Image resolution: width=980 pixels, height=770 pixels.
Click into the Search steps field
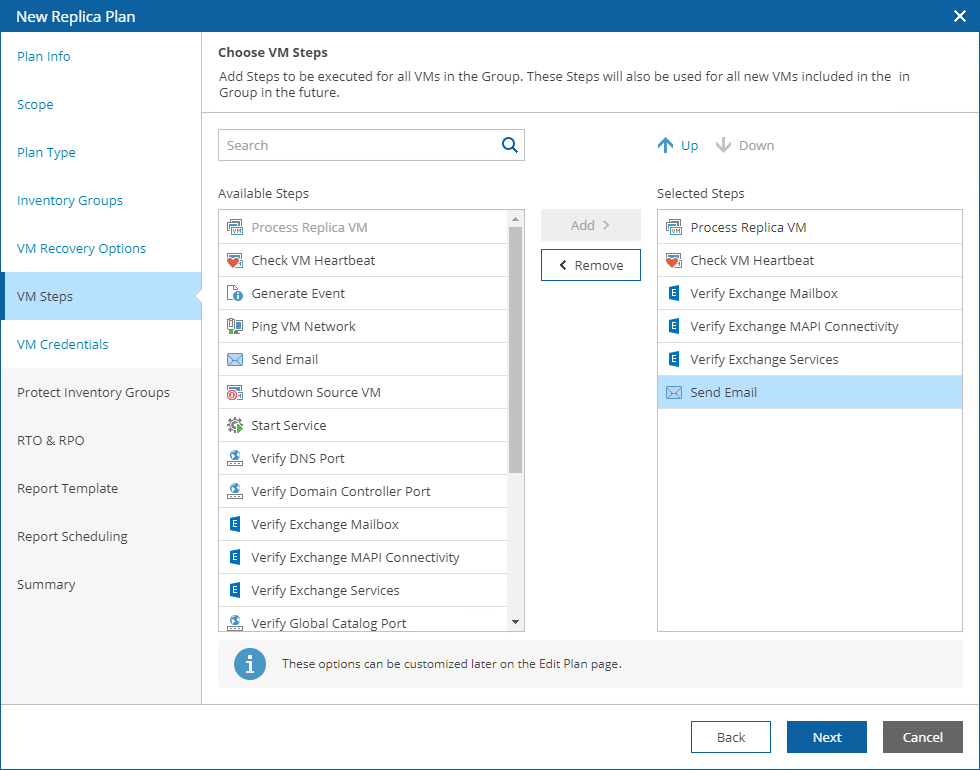[x=360, y=145]
